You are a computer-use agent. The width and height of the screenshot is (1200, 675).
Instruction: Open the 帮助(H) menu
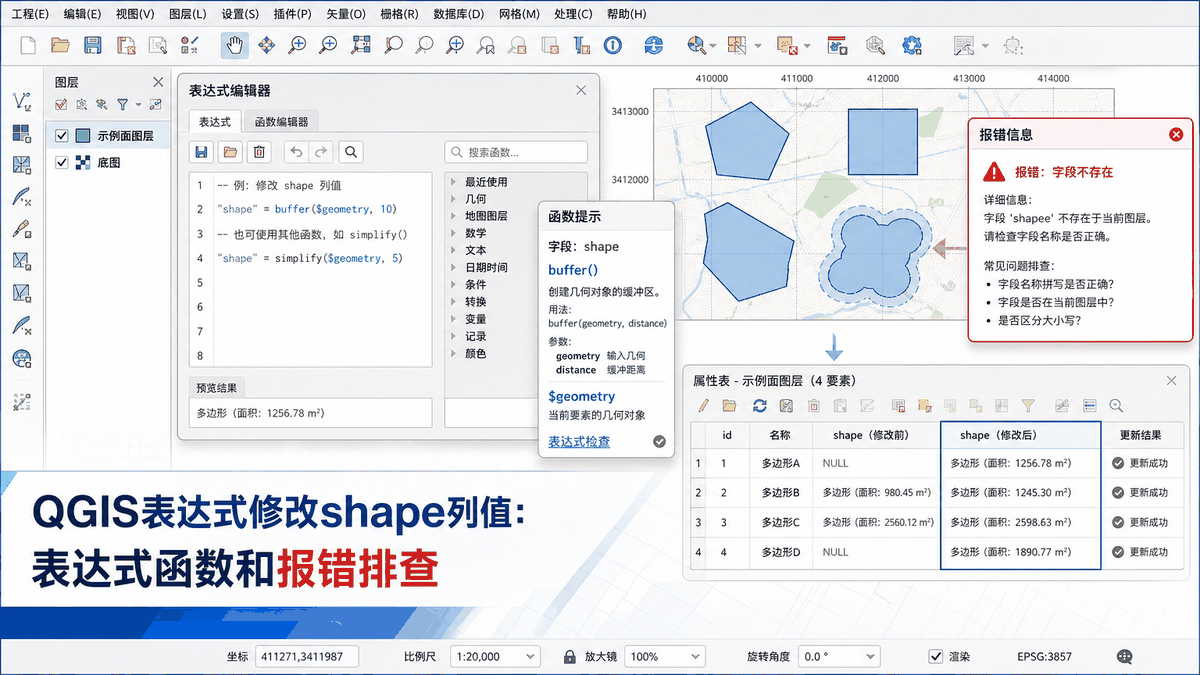(x=626, y=14)
